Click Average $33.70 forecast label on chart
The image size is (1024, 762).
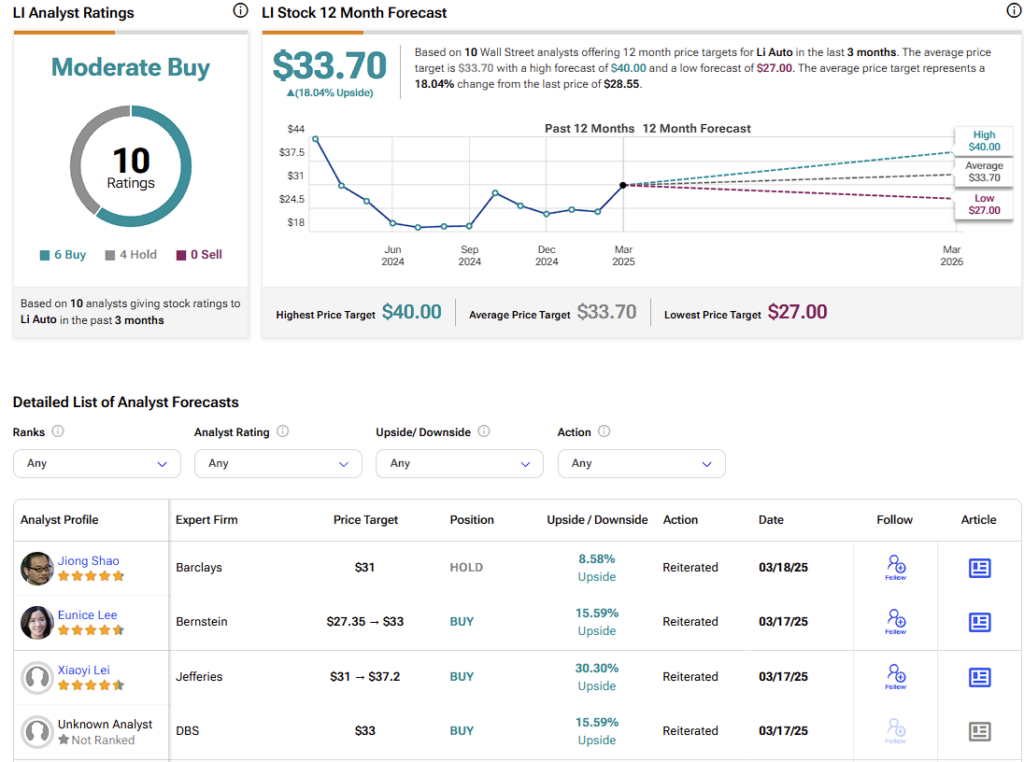click(x=984, y=171)
